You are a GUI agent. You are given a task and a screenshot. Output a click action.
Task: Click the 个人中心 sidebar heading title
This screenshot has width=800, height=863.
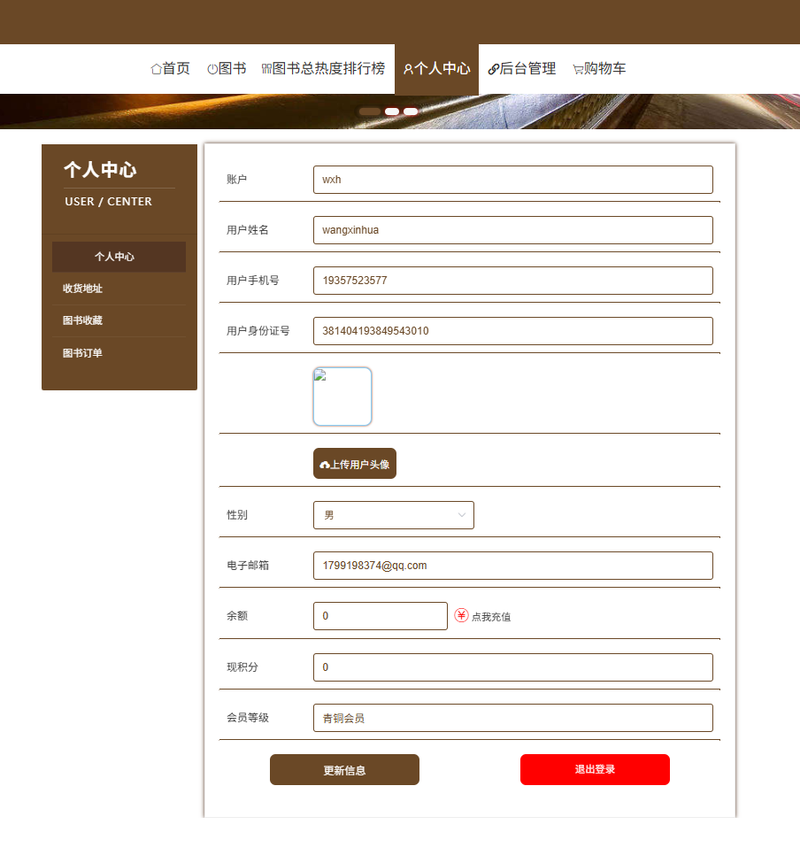100,170
